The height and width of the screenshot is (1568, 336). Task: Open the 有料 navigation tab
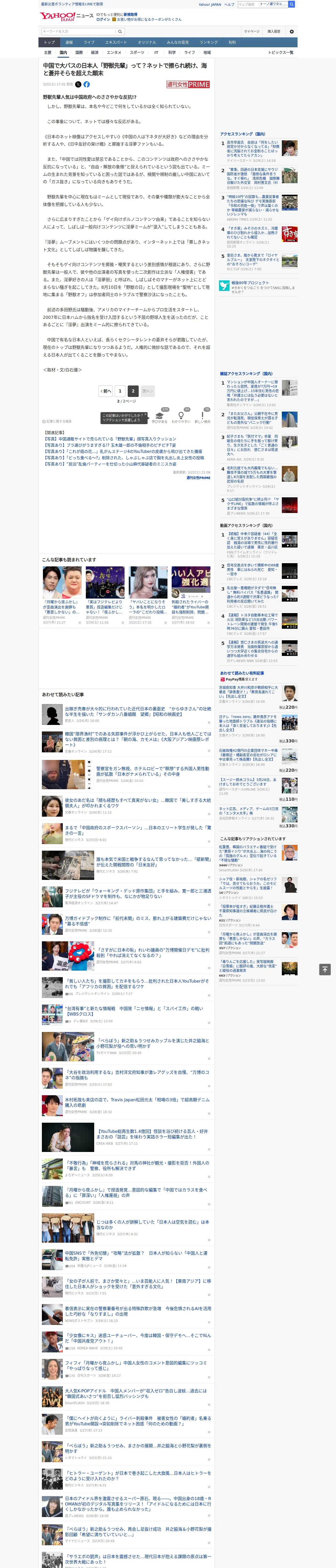click(232, 43)
